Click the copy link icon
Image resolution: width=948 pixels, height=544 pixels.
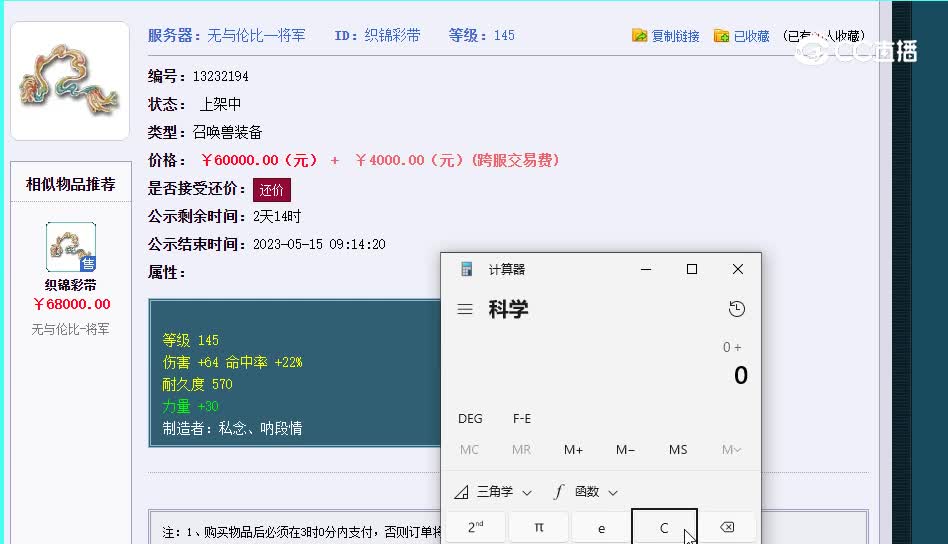click(639, 36)
